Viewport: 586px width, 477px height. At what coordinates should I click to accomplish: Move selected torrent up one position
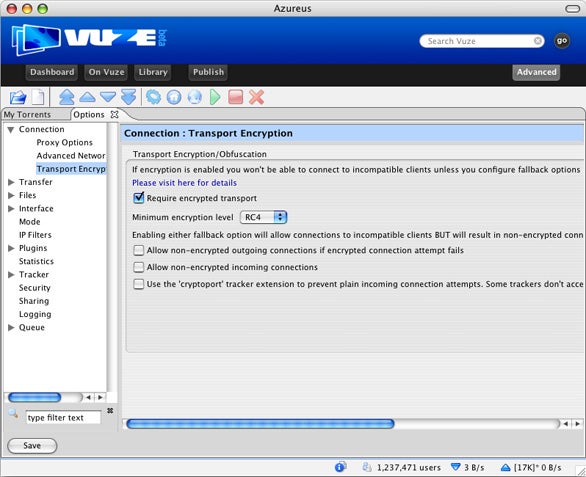pos(87,97)
